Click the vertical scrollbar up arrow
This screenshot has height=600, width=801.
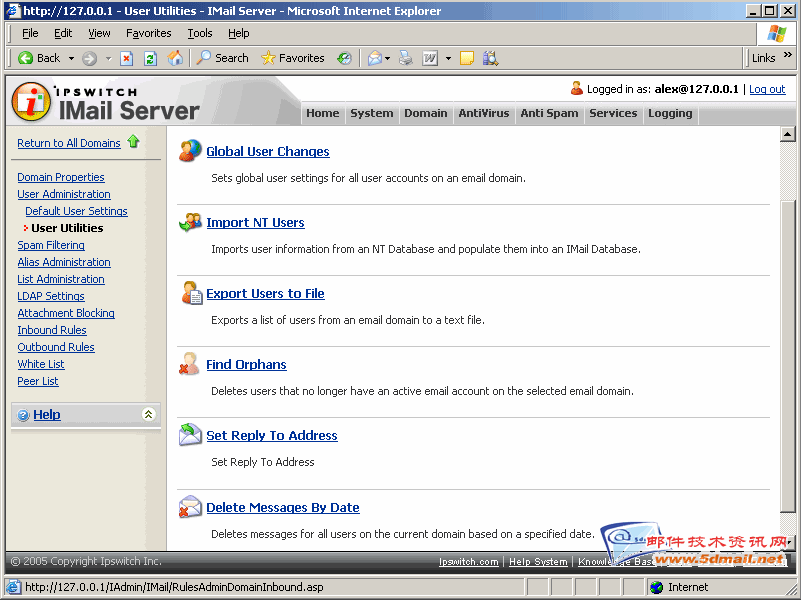[x=787, y=134]
